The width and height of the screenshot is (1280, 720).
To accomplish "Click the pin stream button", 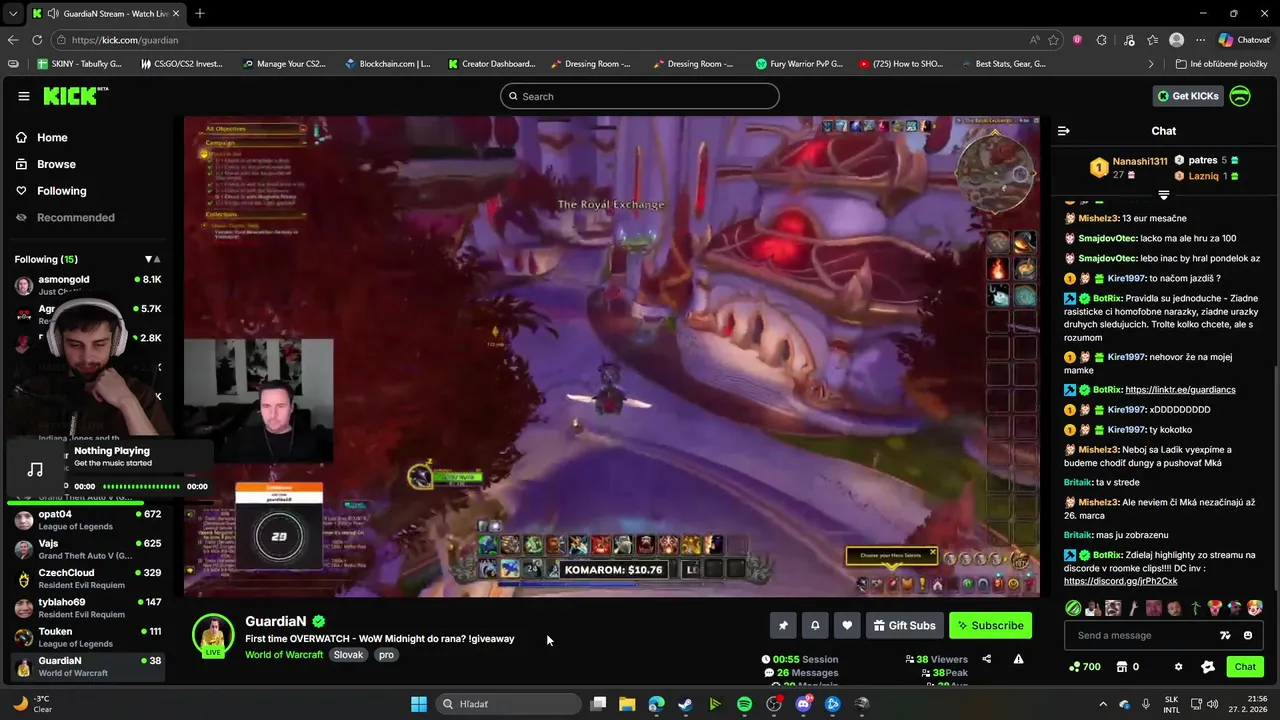I will (783, 626).
